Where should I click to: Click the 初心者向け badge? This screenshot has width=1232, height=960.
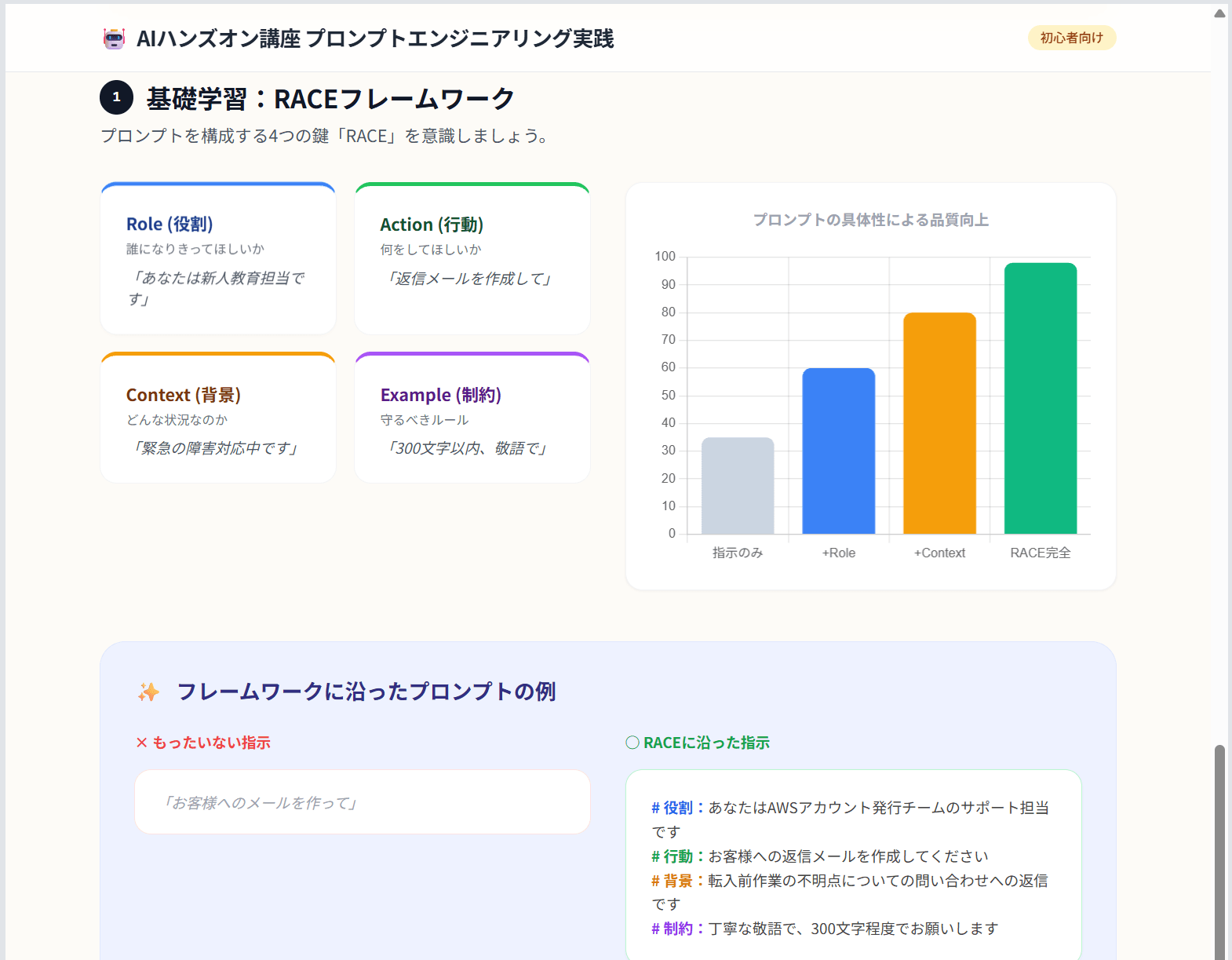pos(1071,38)
